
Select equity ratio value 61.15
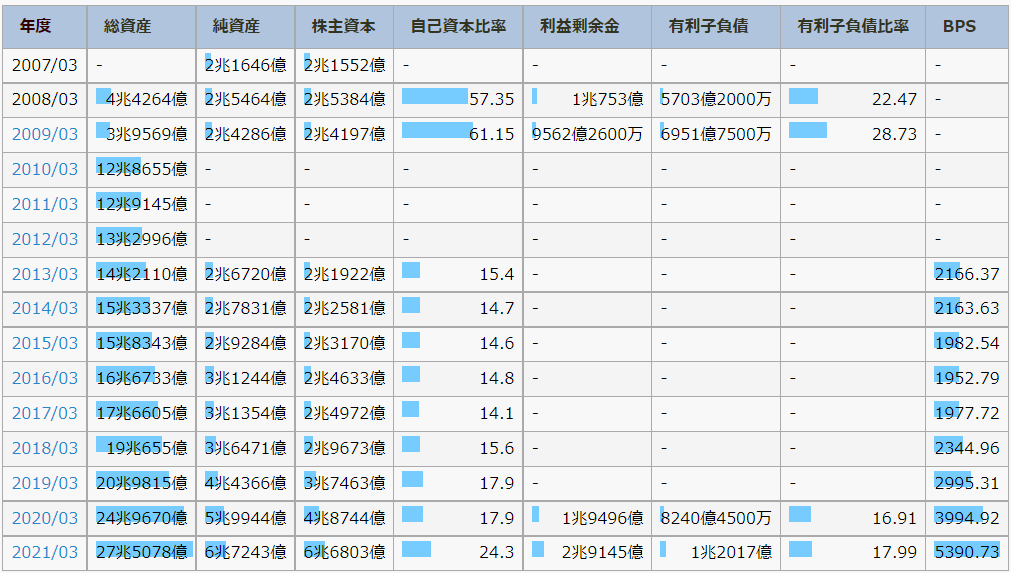(491, 134)
